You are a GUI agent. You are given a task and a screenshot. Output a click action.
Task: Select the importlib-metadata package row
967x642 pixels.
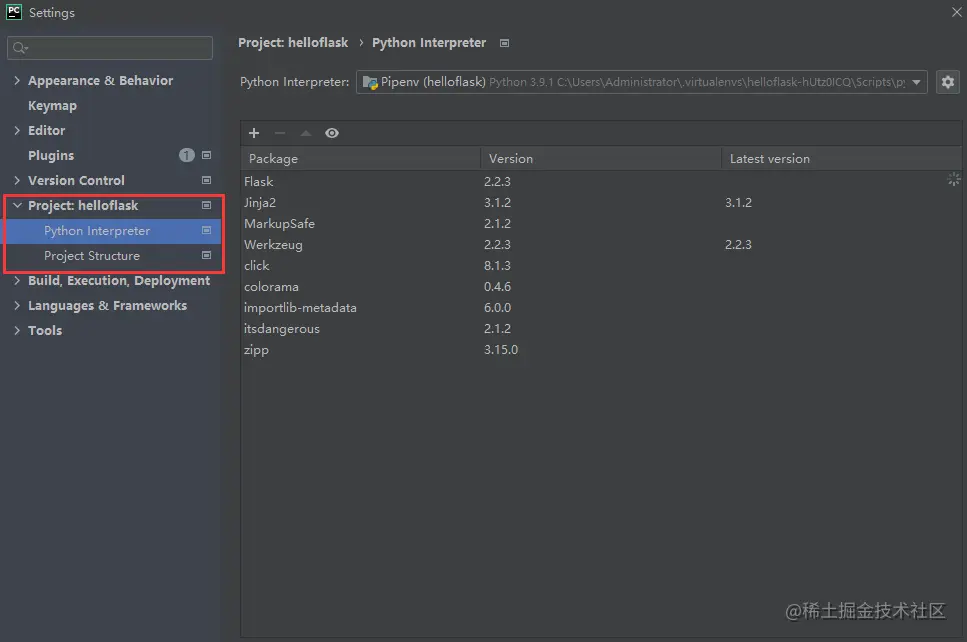tap(601, 307)
